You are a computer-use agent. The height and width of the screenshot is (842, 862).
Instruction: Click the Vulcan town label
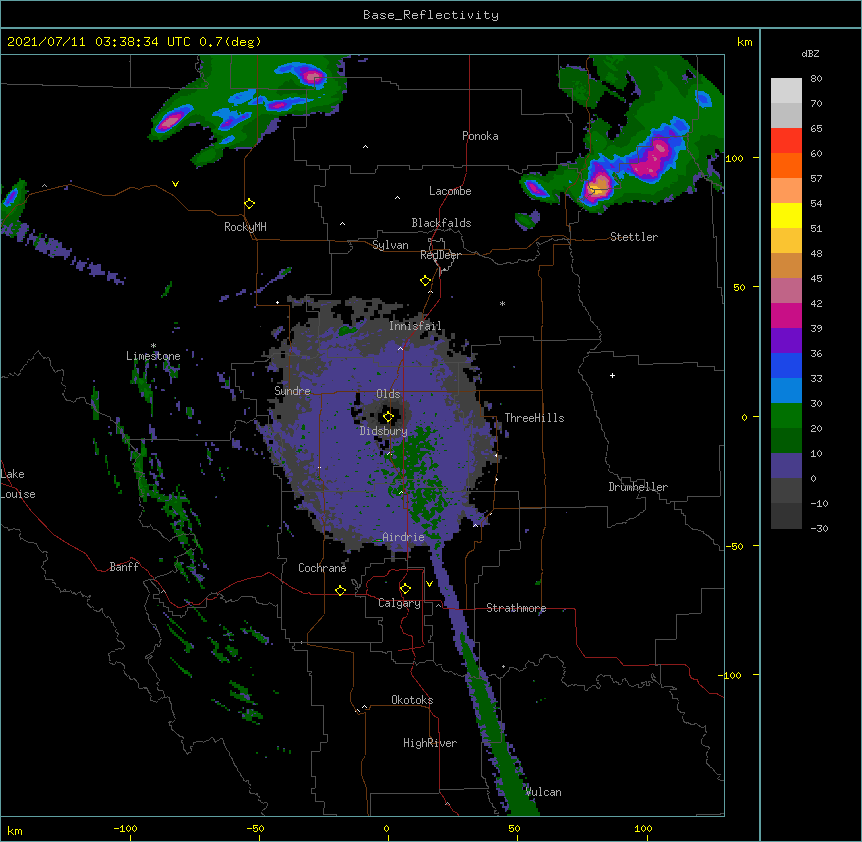point(543,792)
